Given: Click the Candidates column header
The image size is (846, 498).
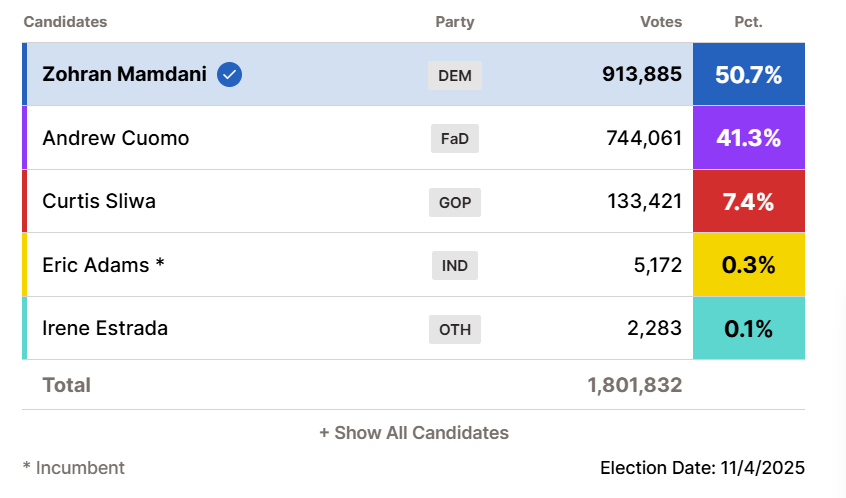Looking at the screenshot, I should coord(65,22).
